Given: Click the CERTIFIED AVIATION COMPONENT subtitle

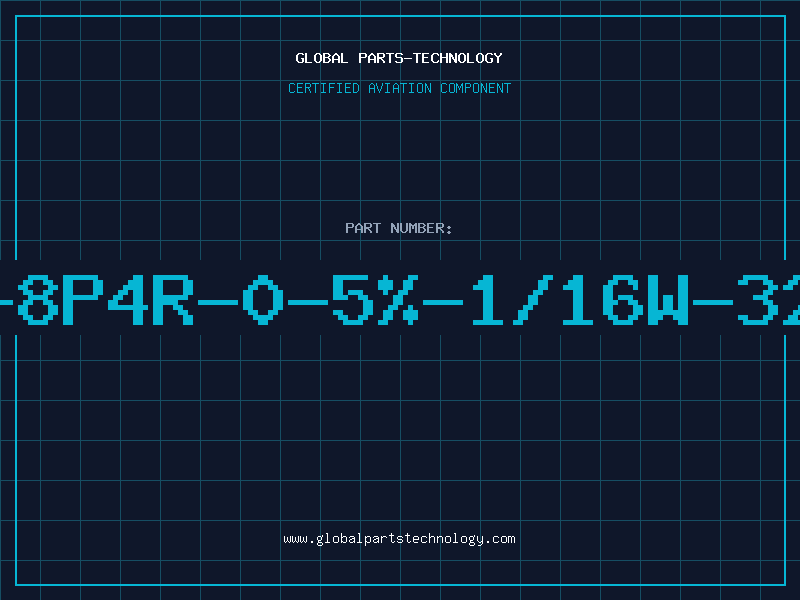Looking at the screenshot, I should coord(399,88).
